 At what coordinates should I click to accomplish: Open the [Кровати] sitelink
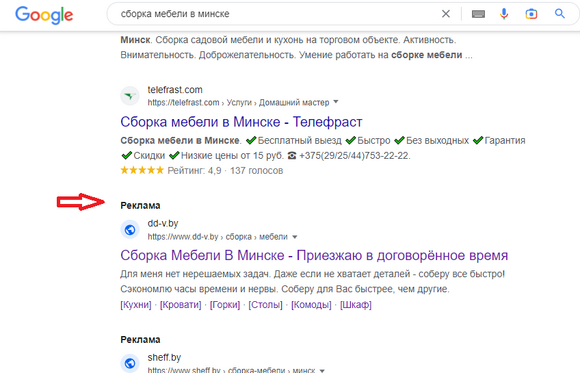point(181,305)
